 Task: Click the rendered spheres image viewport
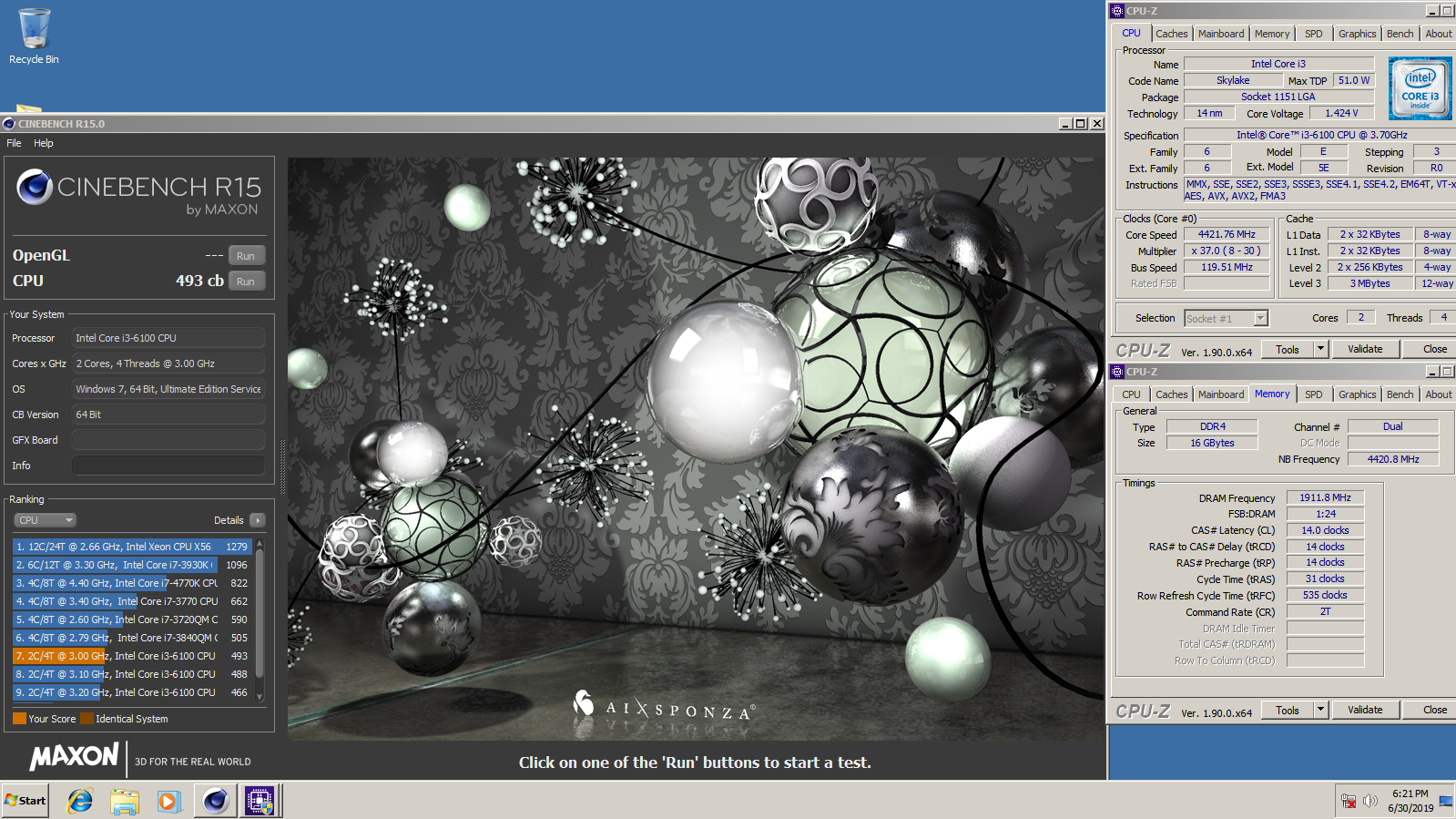pyautogui.click(x=696, y=449)
